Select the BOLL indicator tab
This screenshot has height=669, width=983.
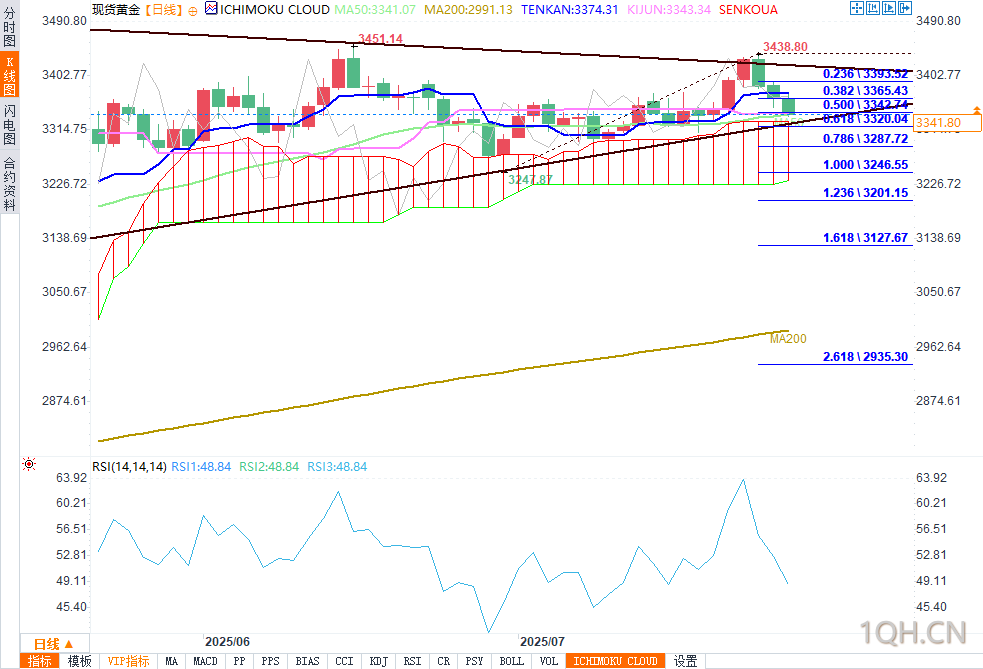(x=512, y=661)
